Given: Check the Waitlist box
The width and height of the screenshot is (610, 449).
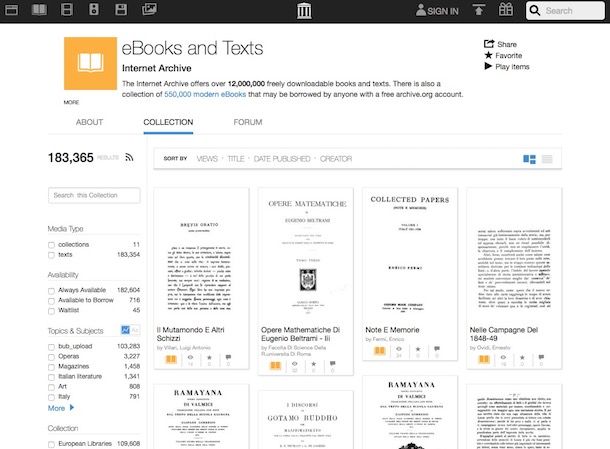Looking at the screenshot, I should (x=51, y=311).
